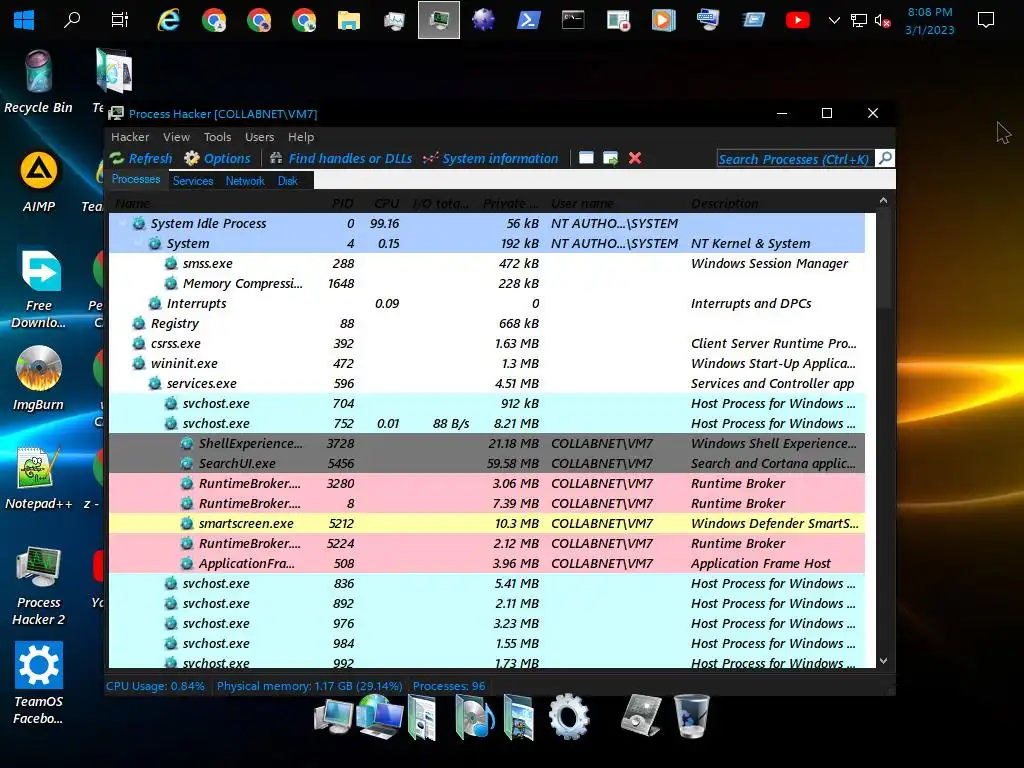Open the Users menu

(259, 137)
